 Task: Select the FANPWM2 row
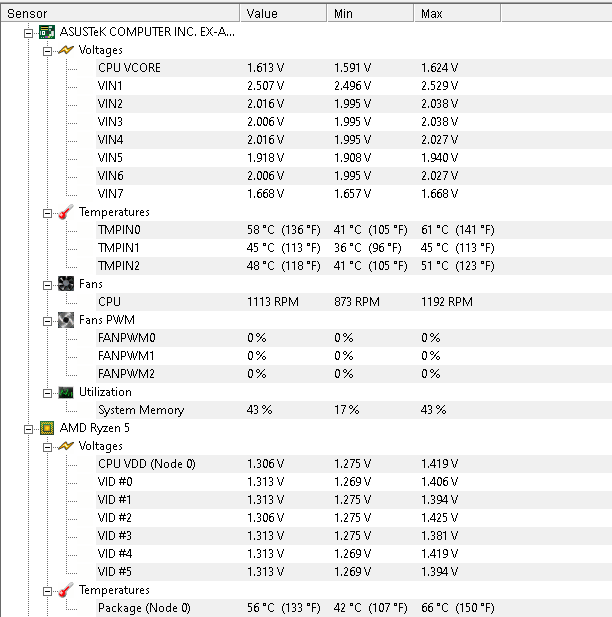[353, 374]
